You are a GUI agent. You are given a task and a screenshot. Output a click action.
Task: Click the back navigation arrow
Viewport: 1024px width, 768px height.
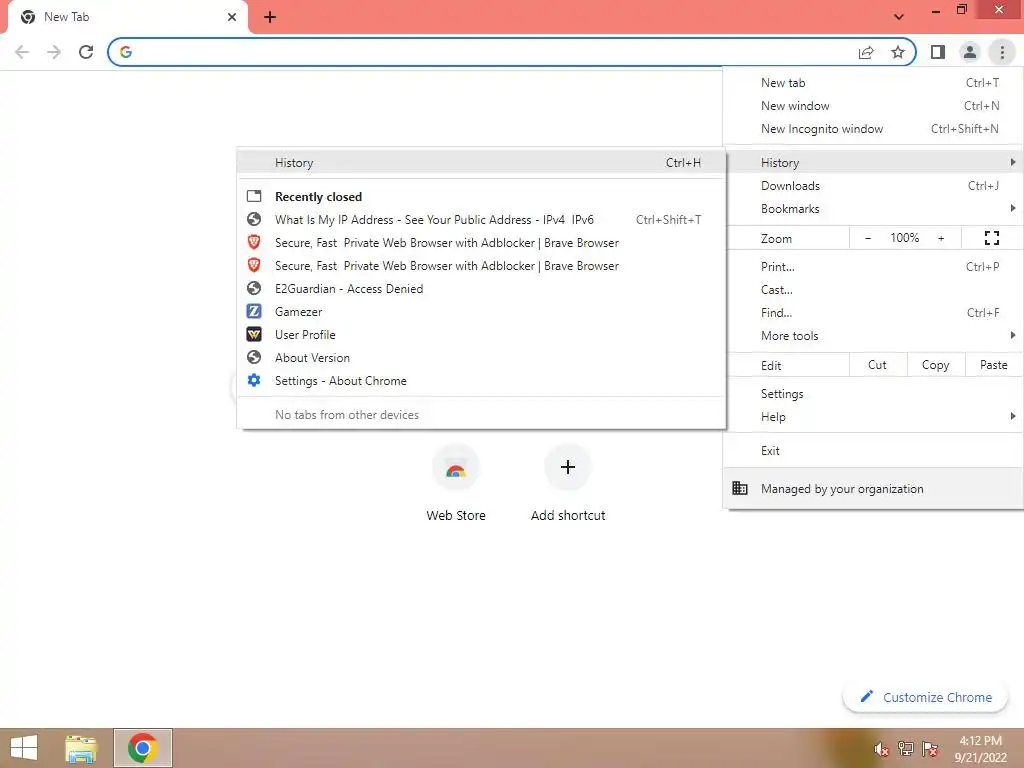point(22,52)
